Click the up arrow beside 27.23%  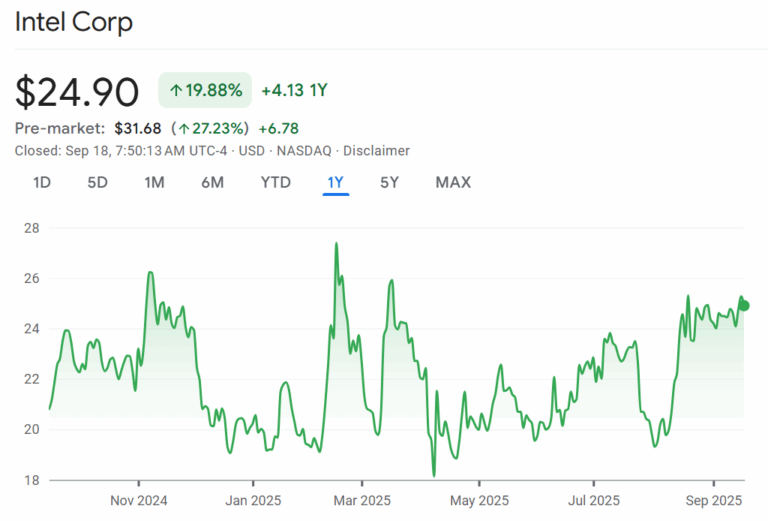(184, 129)
